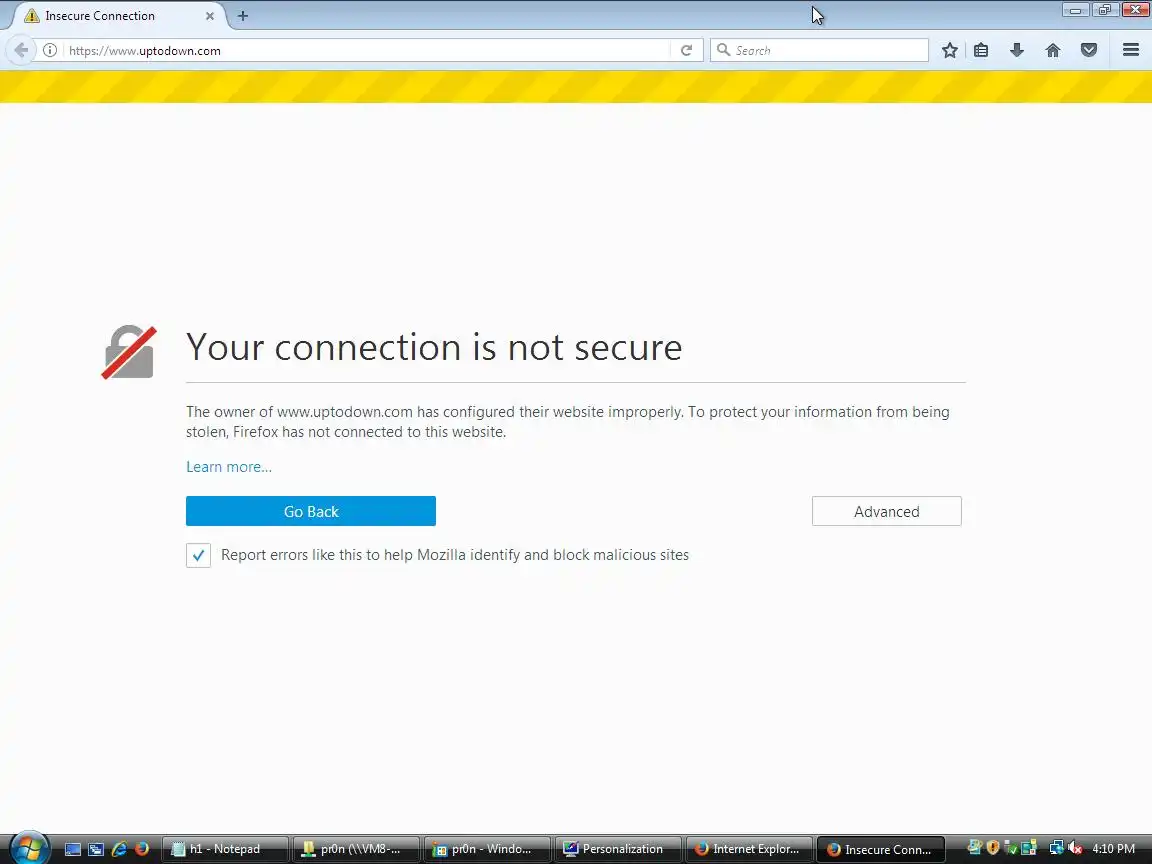Uncheck Report errors to Mozilla checkbox
The height and width of the screenshot is (864, 1152).
pos(198,555)
